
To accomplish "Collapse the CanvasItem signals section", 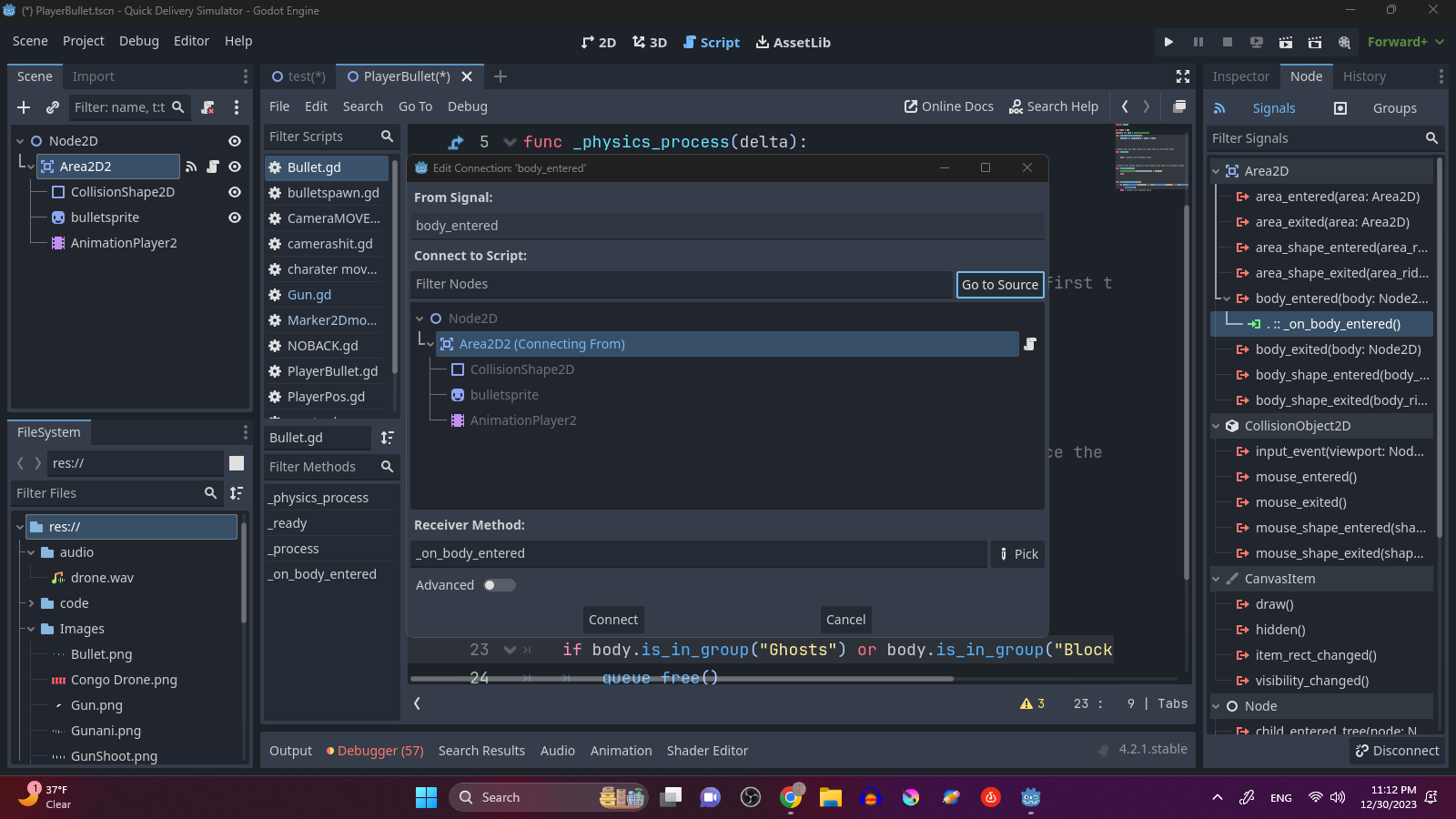I will 1217,579.
